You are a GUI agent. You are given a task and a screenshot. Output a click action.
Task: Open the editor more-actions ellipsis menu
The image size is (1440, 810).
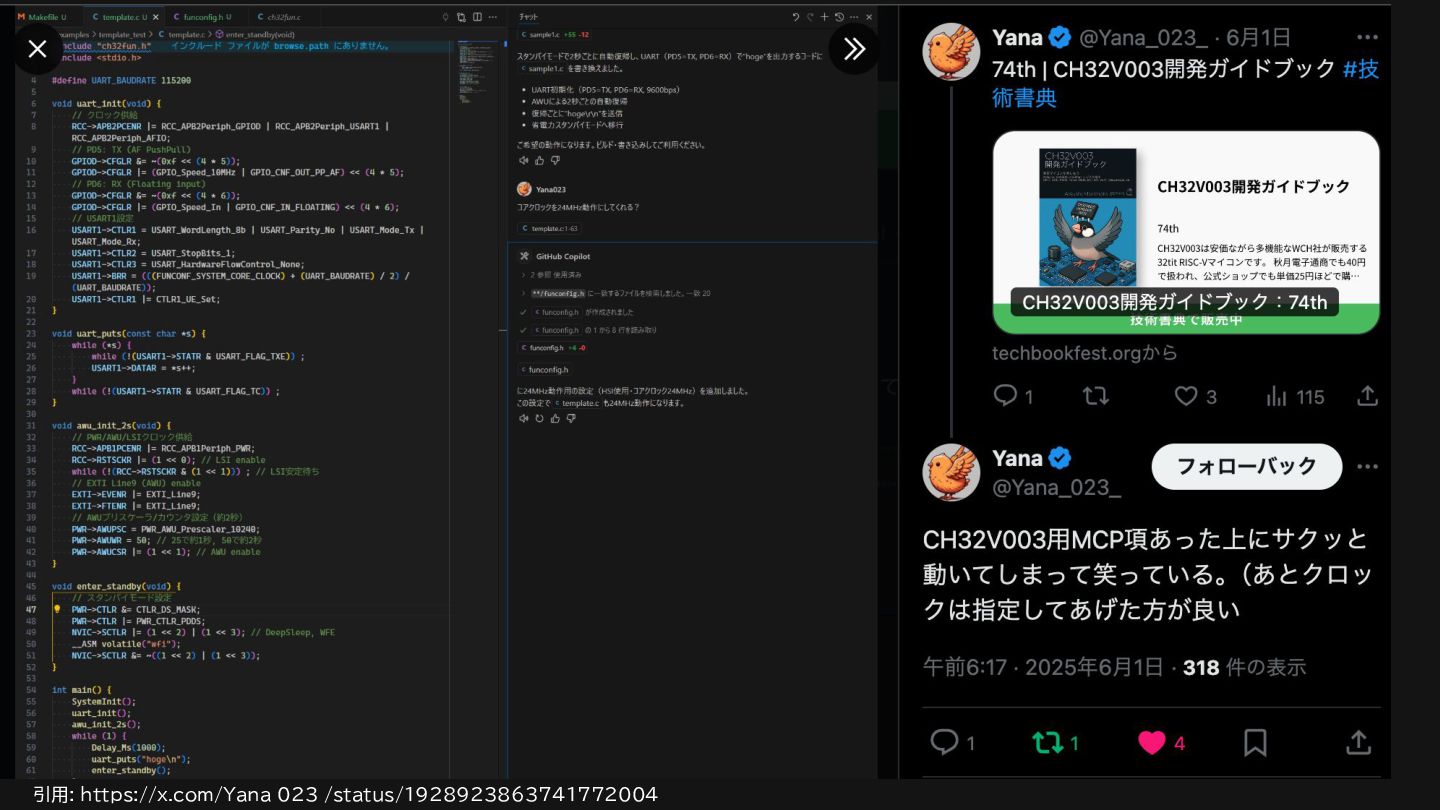click(x=493, y=17)
